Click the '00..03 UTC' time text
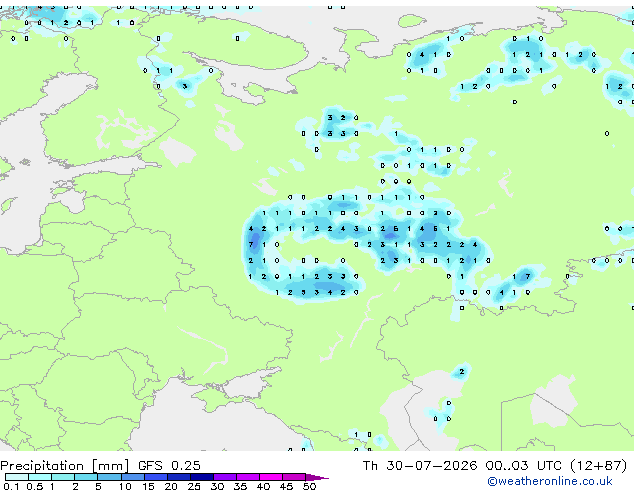Screen dimensions: 634x490 [x=523, y=466]
